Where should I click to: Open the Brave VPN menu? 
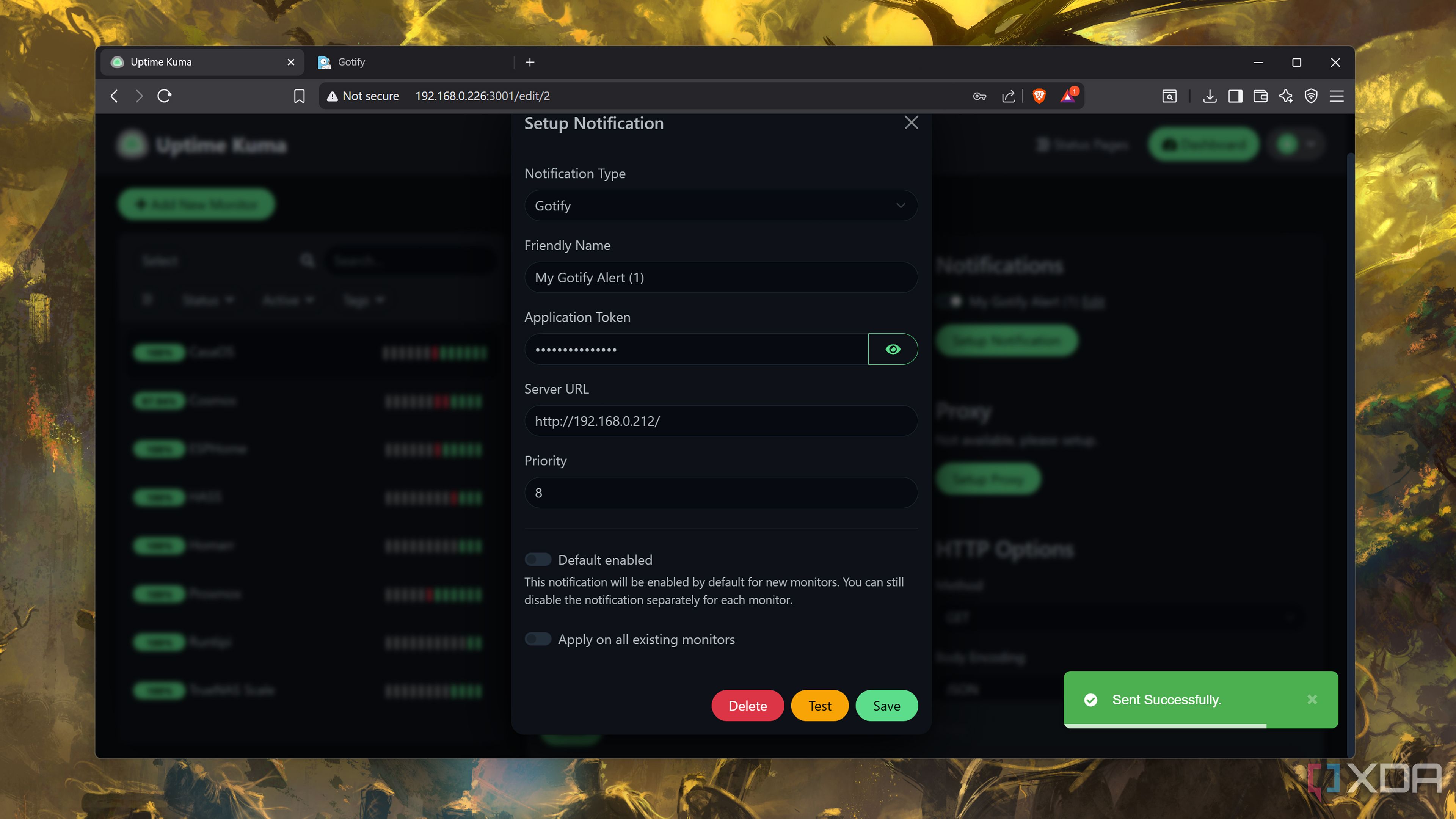[x=1311, y=96]
